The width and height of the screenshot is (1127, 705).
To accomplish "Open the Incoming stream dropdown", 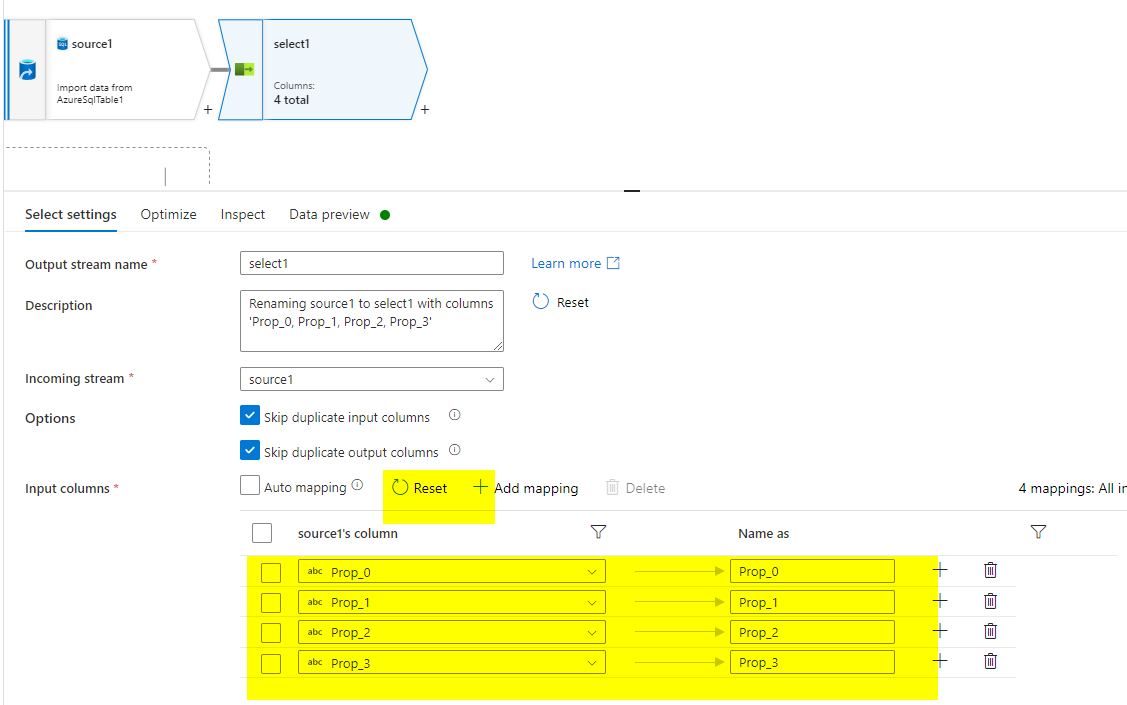I will click(x=489, y=379).
